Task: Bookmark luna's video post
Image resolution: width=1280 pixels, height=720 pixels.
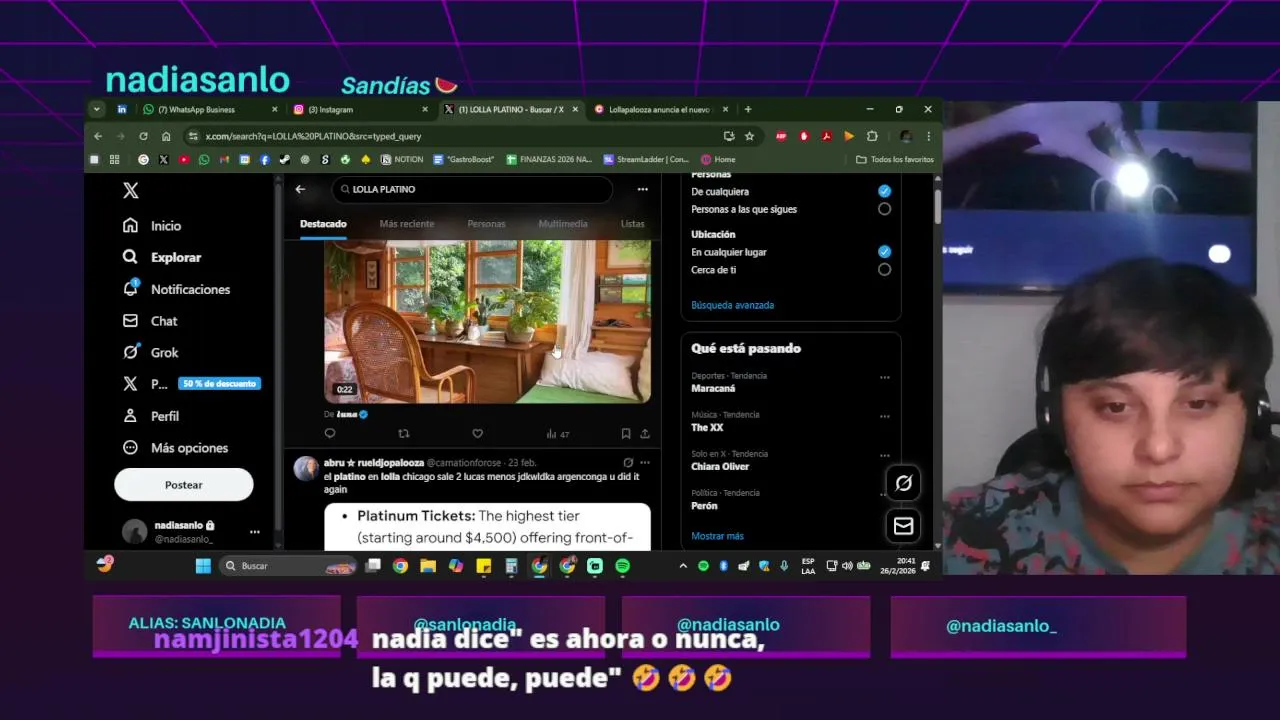Action: [625, 433]
